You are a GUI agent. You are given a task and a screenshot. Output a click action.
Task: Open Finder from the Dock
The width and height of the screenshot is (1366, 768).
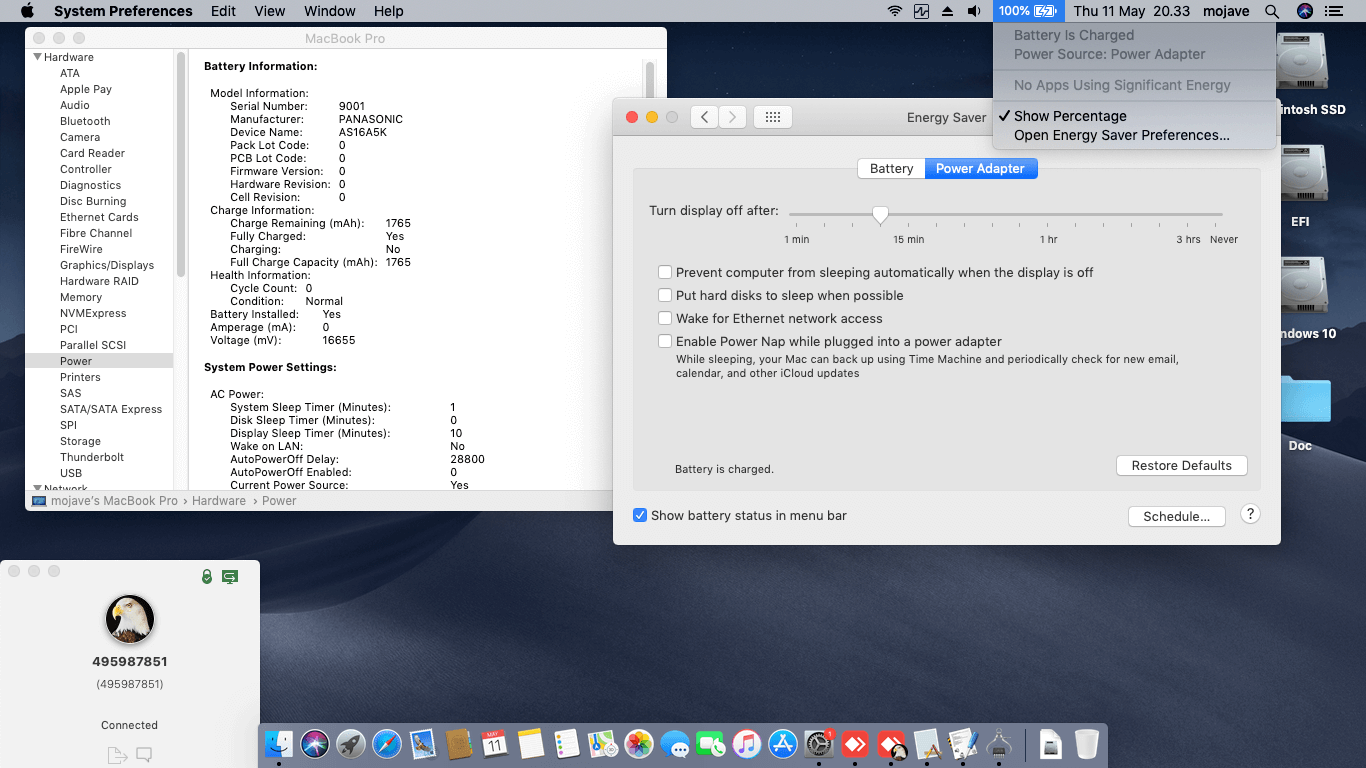279,744
